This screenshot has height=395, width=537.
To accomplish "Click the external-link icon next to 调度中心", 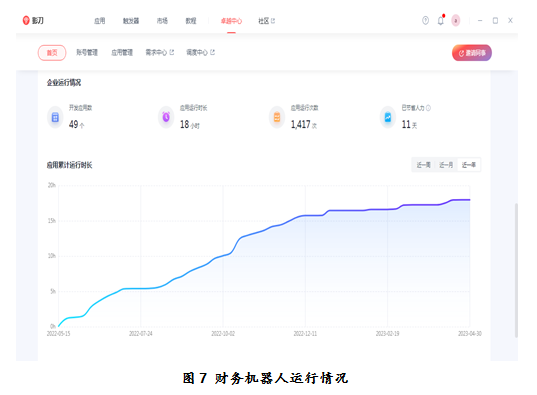I will (x=212, y=52).
